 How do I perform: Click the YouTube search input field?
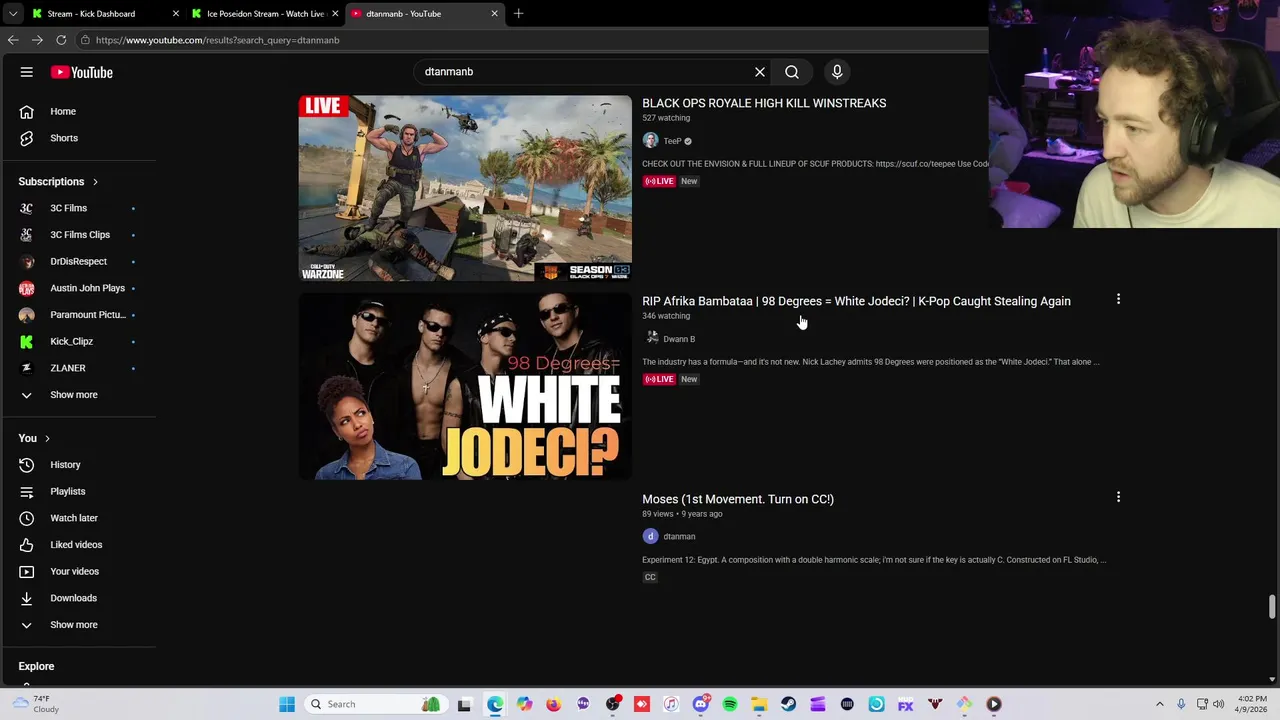pyautogui.click(x=585, y=72)
